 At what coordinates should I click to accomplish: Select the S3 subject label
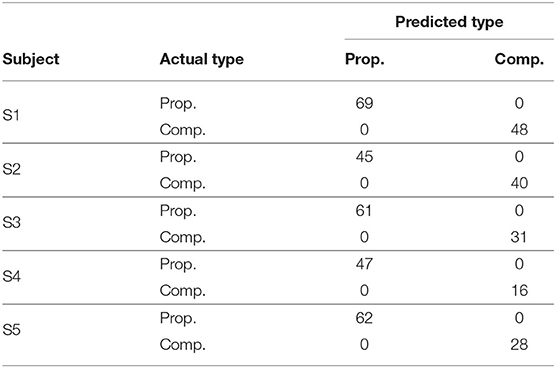click(11, 223)
